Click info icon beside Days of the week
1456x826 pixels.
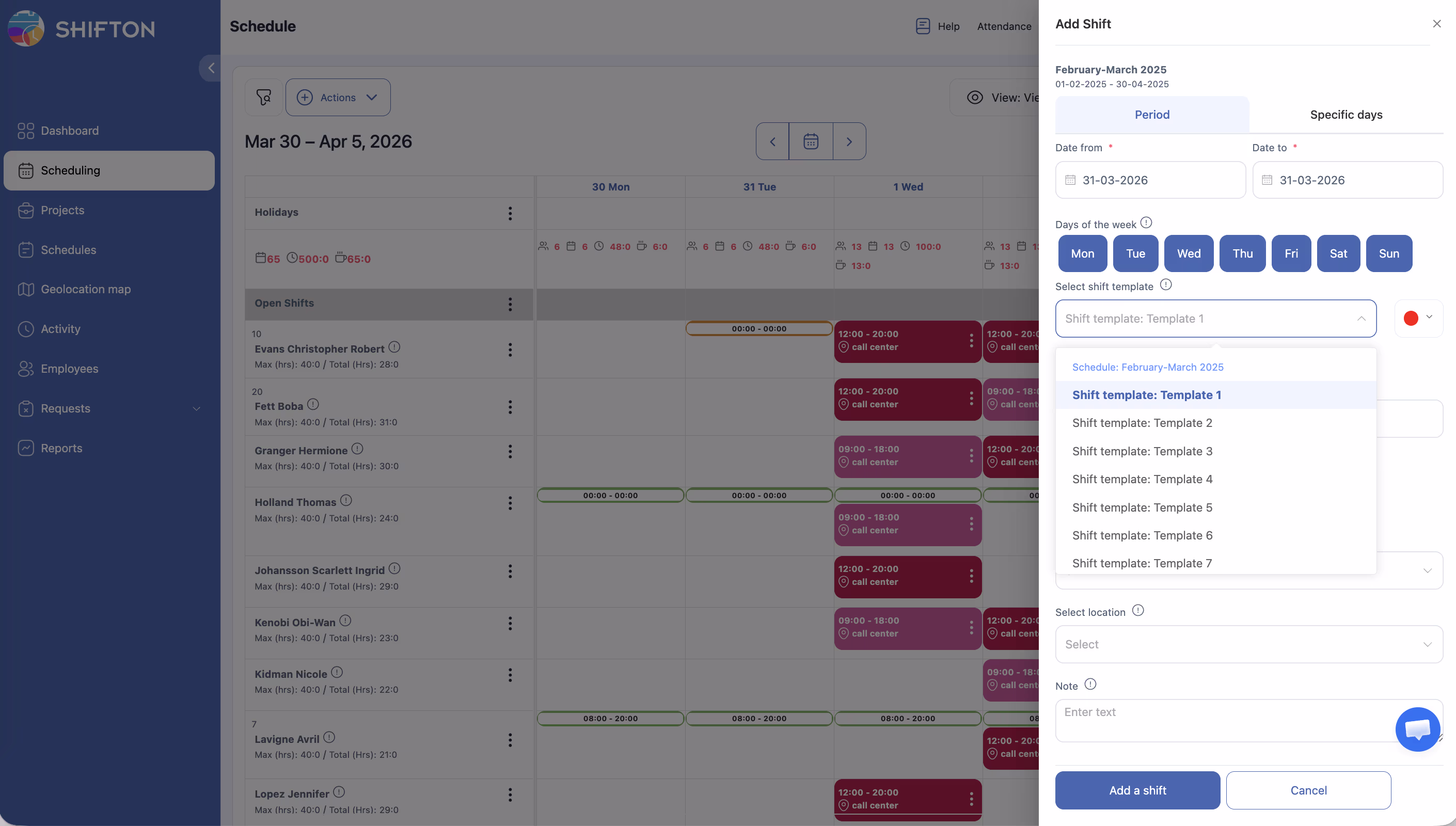click(x=1146, y=223)
